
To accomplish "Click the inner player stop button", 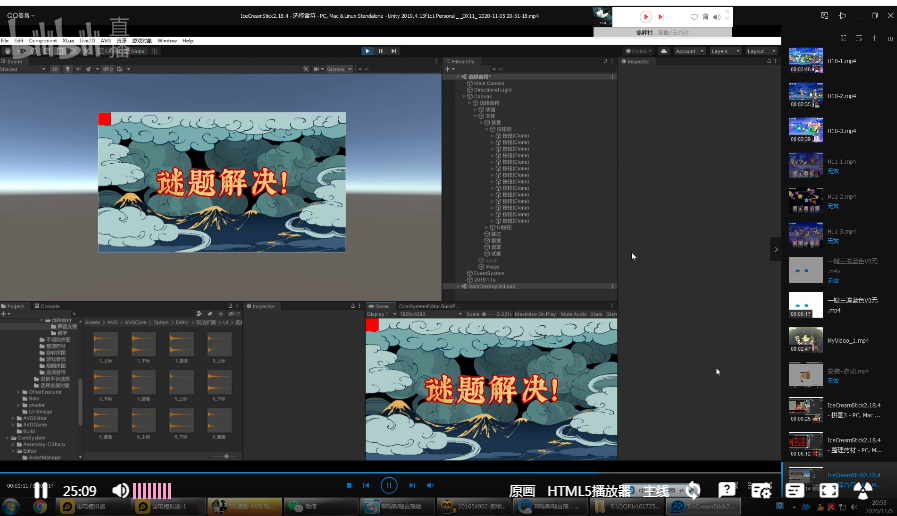I will click(349, 485).
